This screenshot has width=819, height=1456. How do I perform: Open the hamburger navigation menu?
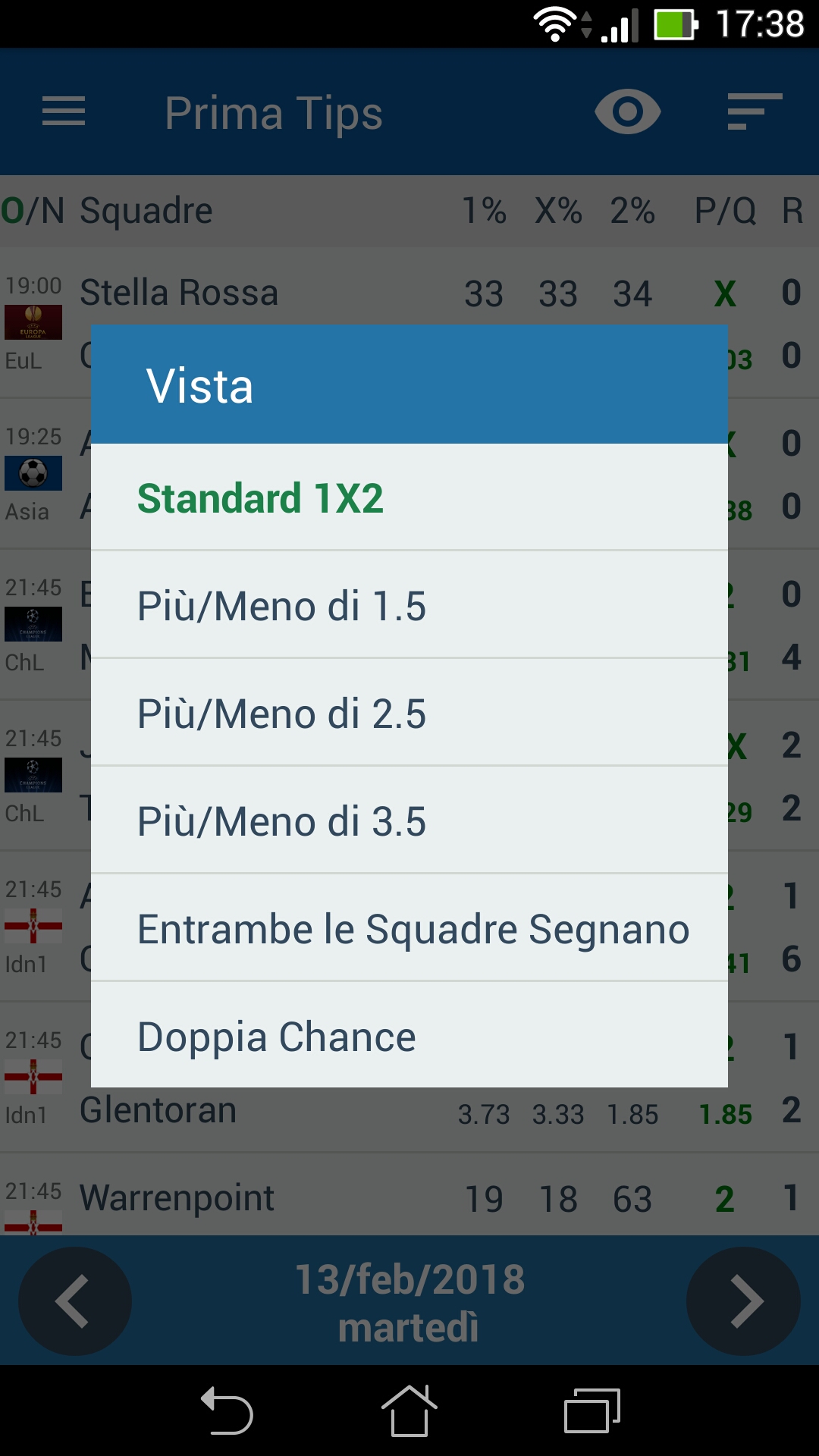coord(64,112)
